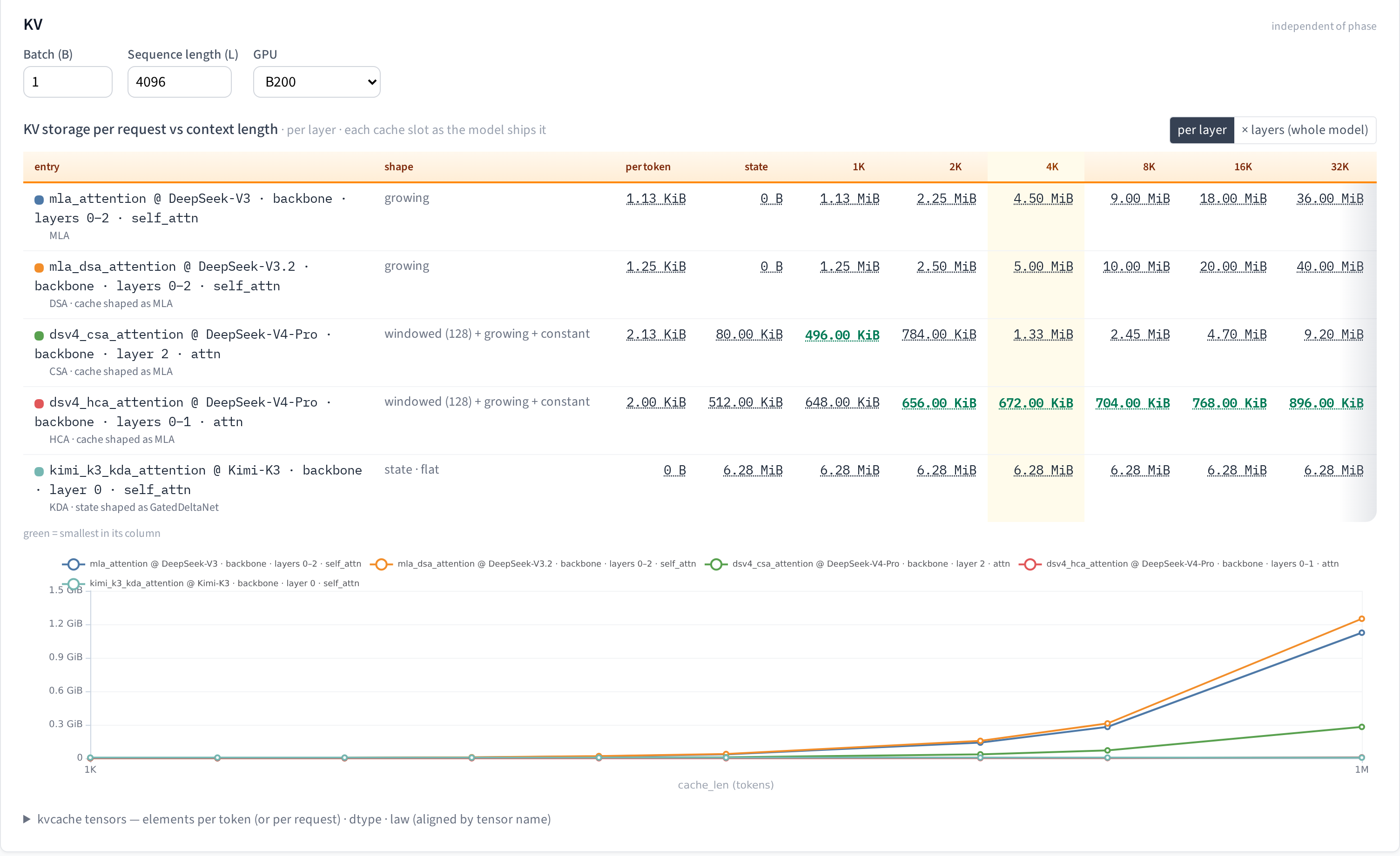Toggle mla_attention series in chart legend
Screen dimensions: 1400x856
[x=211, y=564]
